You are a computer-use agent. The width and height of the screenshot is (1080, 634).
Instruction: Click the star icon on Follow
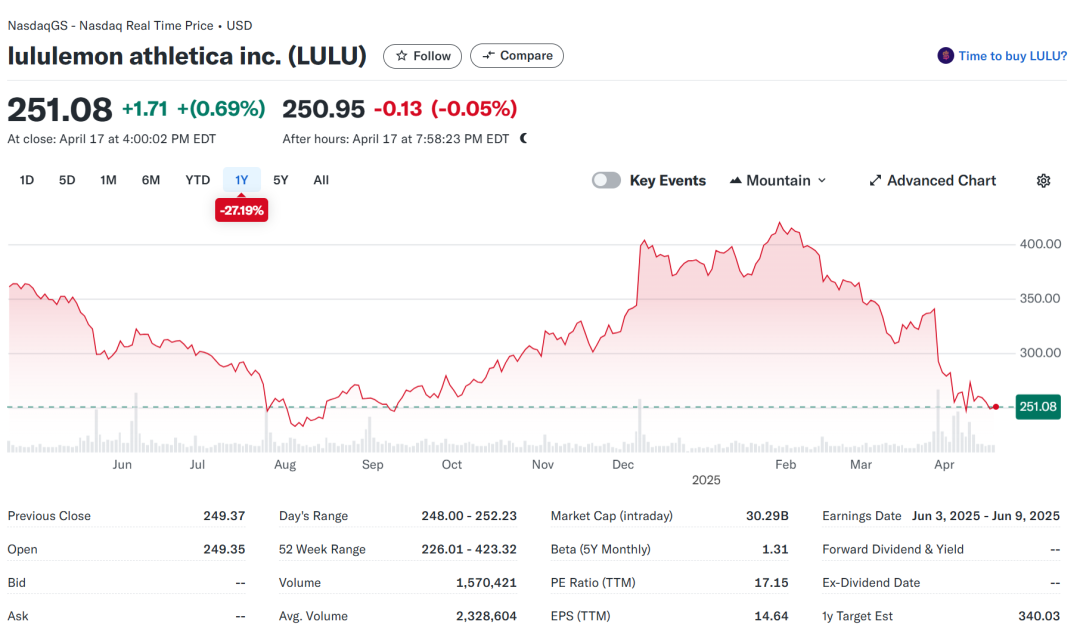coord(402,56)
